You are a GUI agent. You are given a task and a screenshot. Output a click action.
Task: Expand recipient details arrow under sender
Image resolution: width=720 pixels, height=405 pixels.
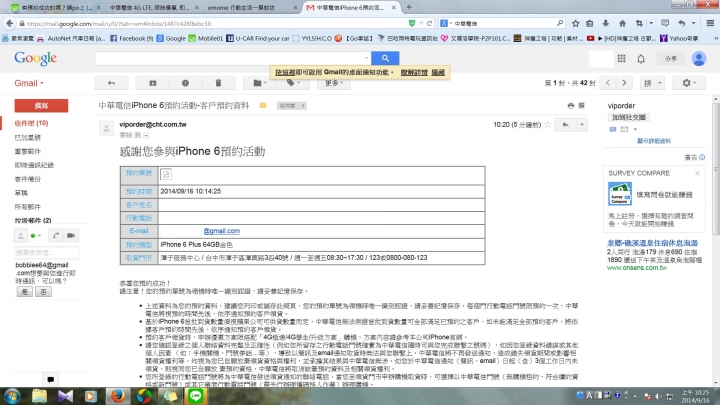click(x=146, y=135)
